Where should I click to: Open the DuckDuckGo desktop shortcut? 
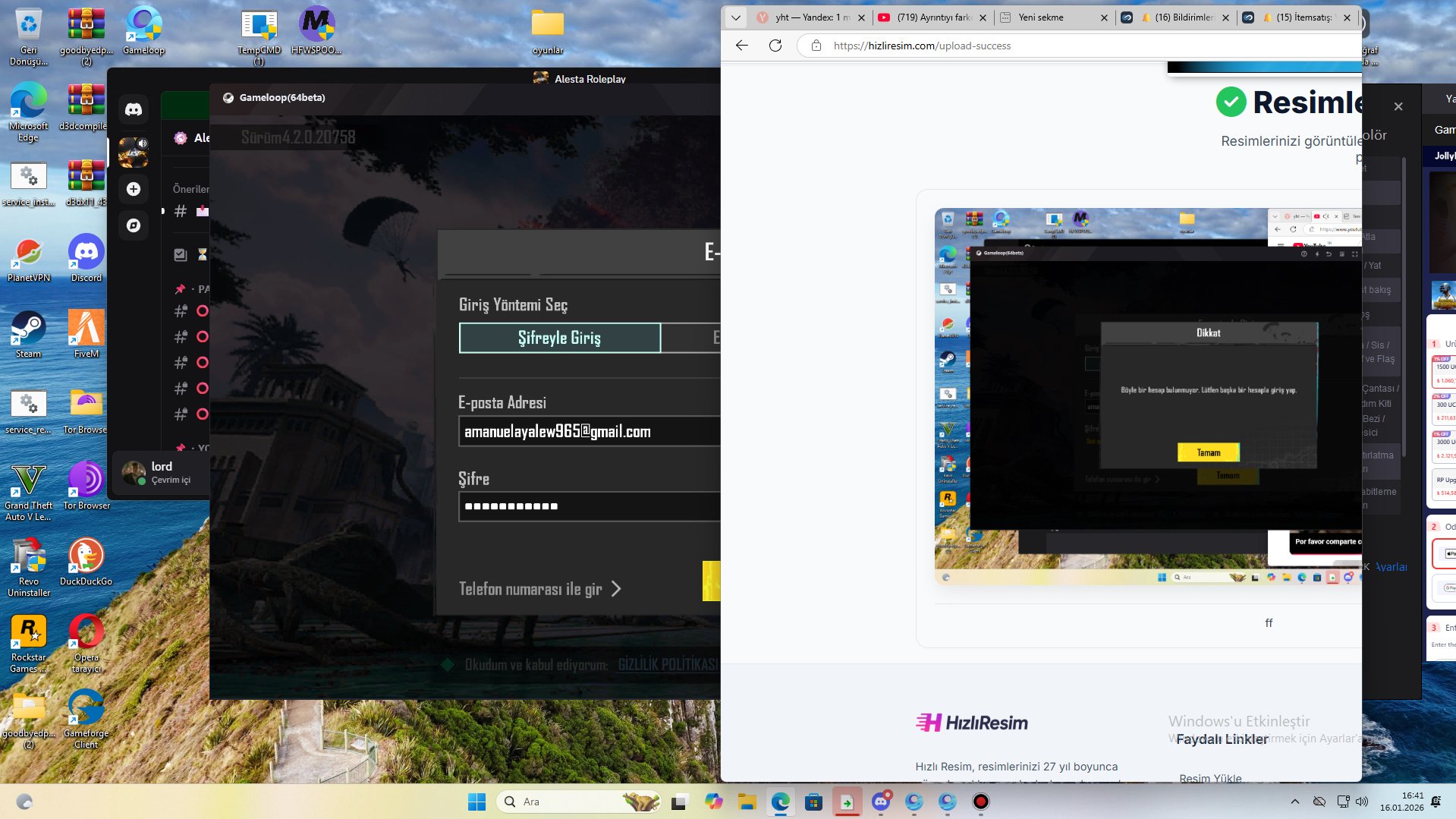pos(86,562)
